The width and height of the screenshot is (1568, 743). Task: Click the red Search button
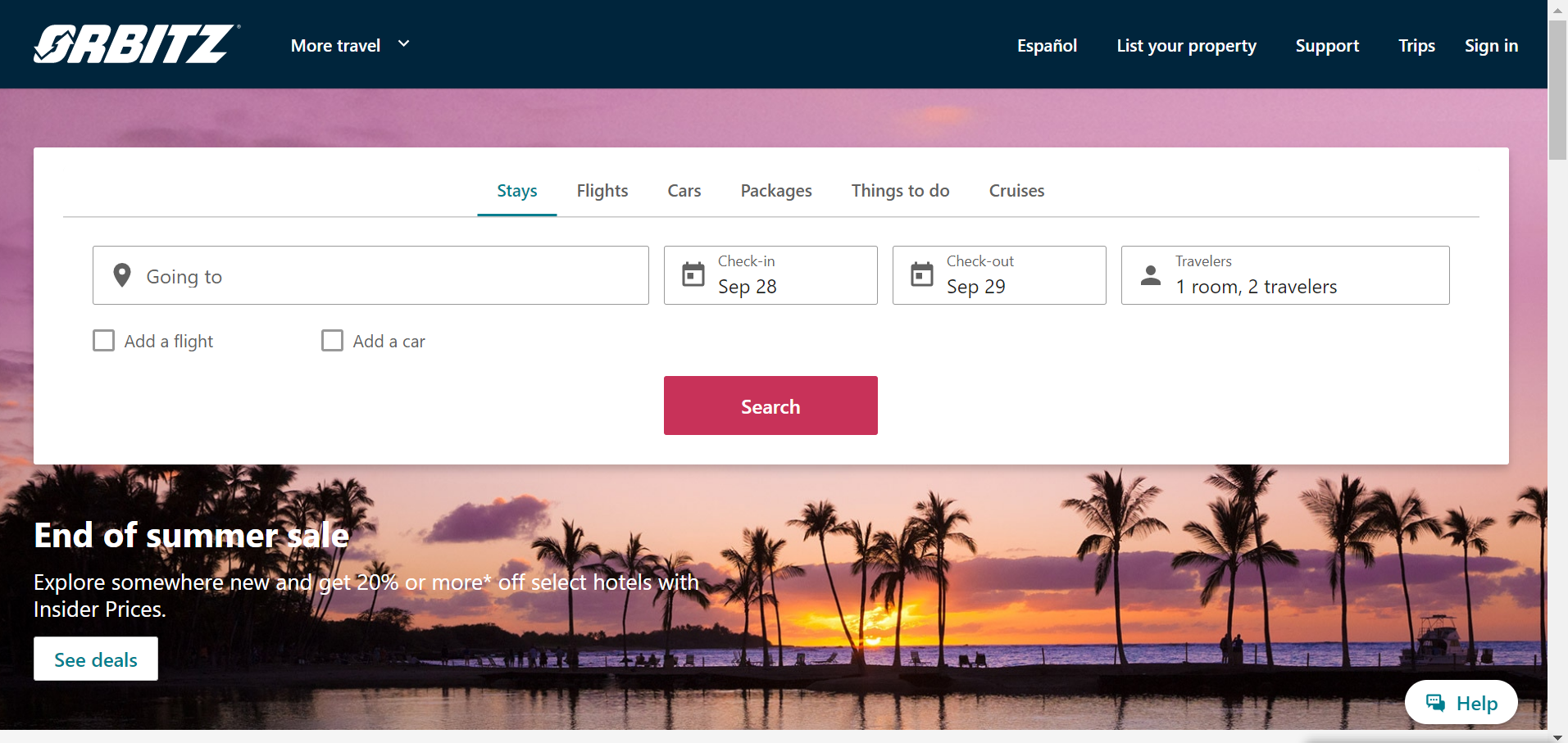pos(770,405)
